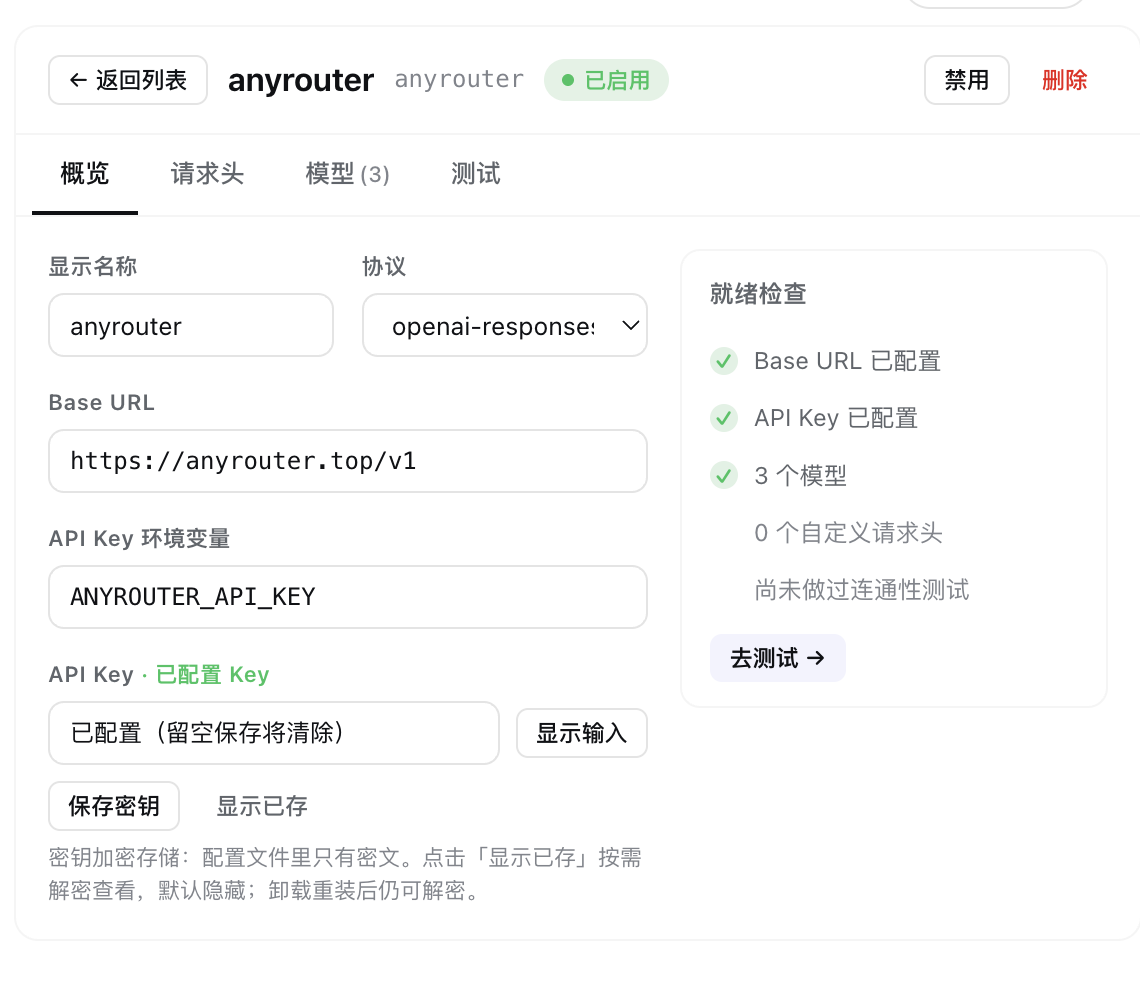Go back with the 返回列表 button

128,80
